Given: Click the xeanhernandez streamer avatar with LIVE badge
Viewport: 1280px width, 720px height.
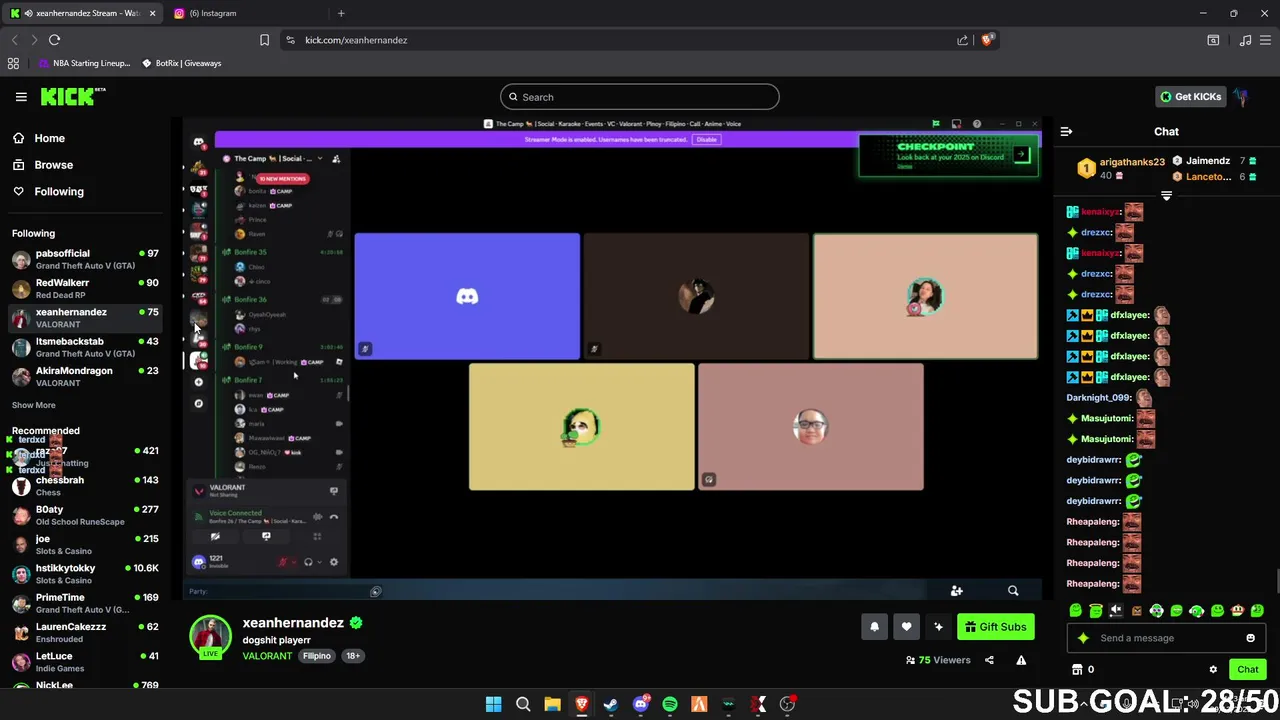Looking at the screenshot, I should pyautogui.click(x=210, y=638).
